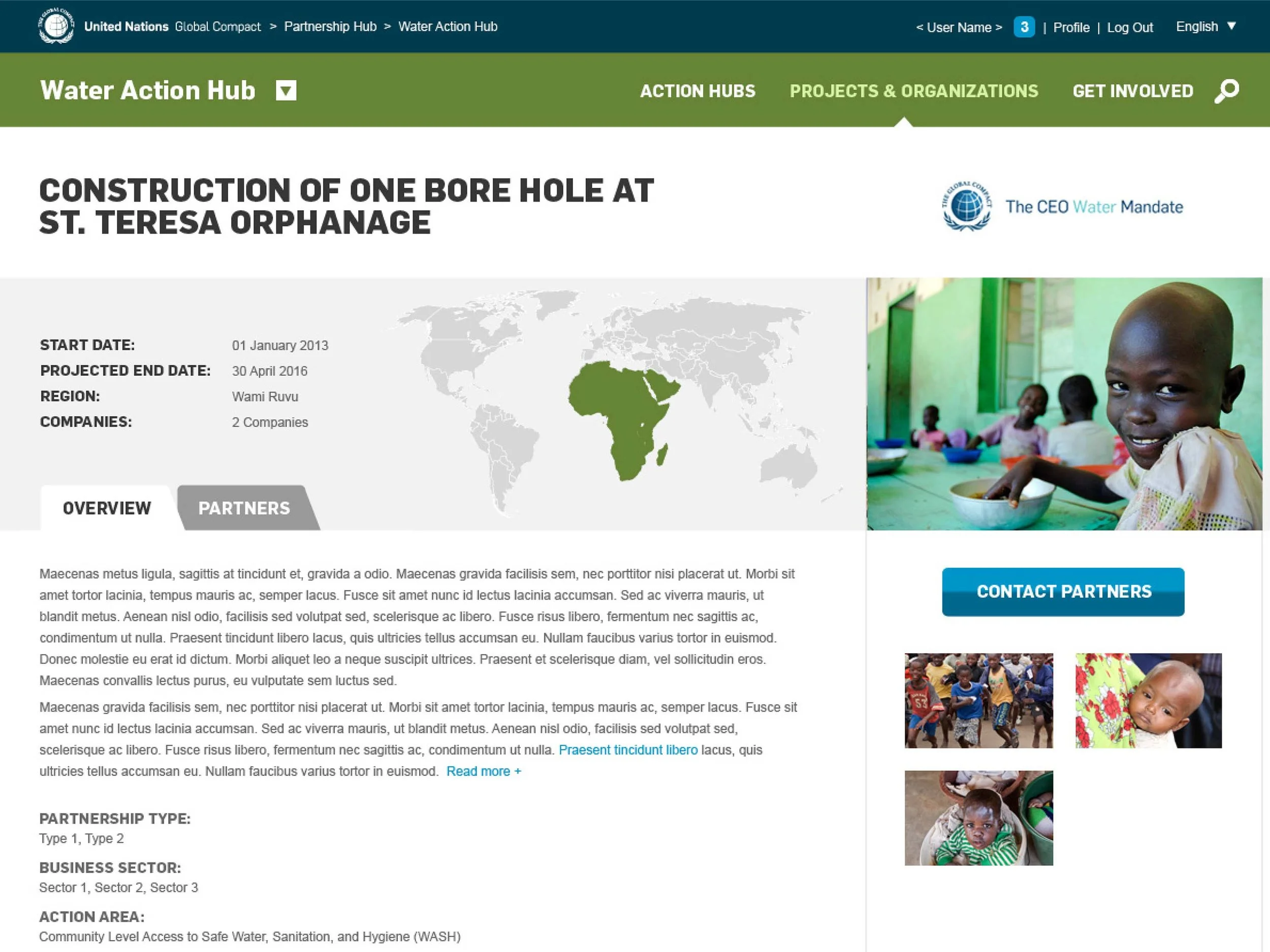Open thumbnail of children running
The image size is (1270, 952).
tap(979, 700)
